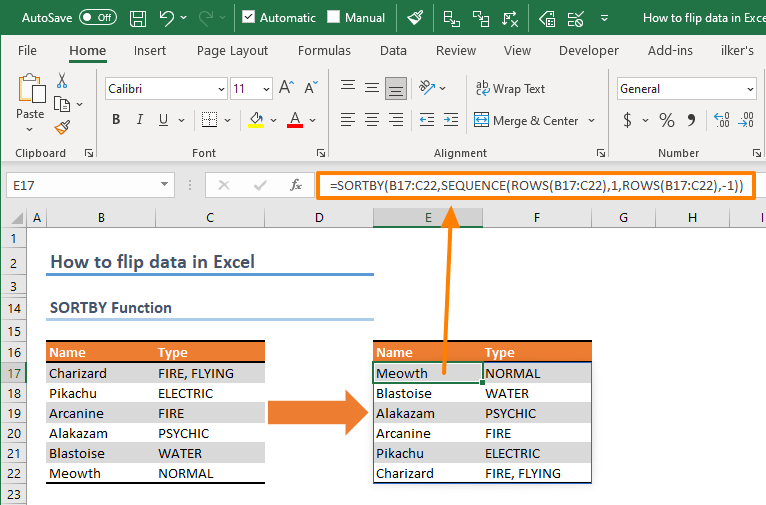Switch to the Formulas tab
This screenshot has width=766, height=505.
pyautogui.click(x=324, y=51)
